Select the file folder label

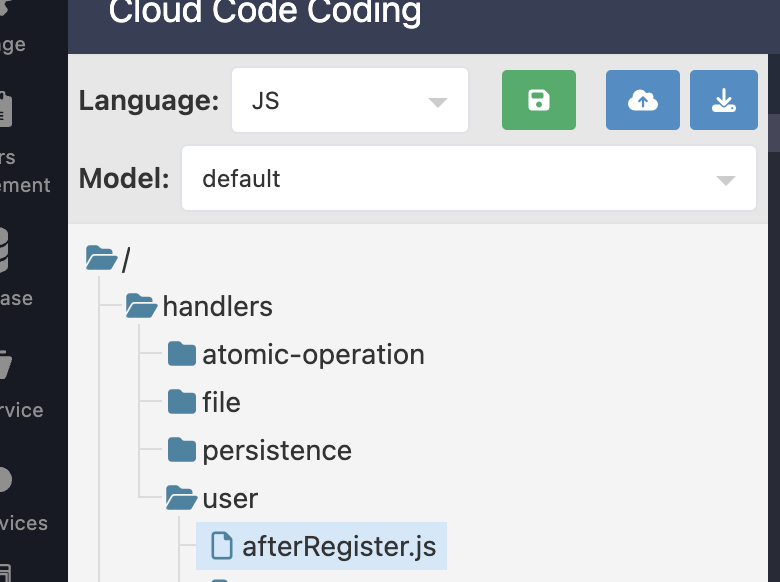click(x=221, y=402)
